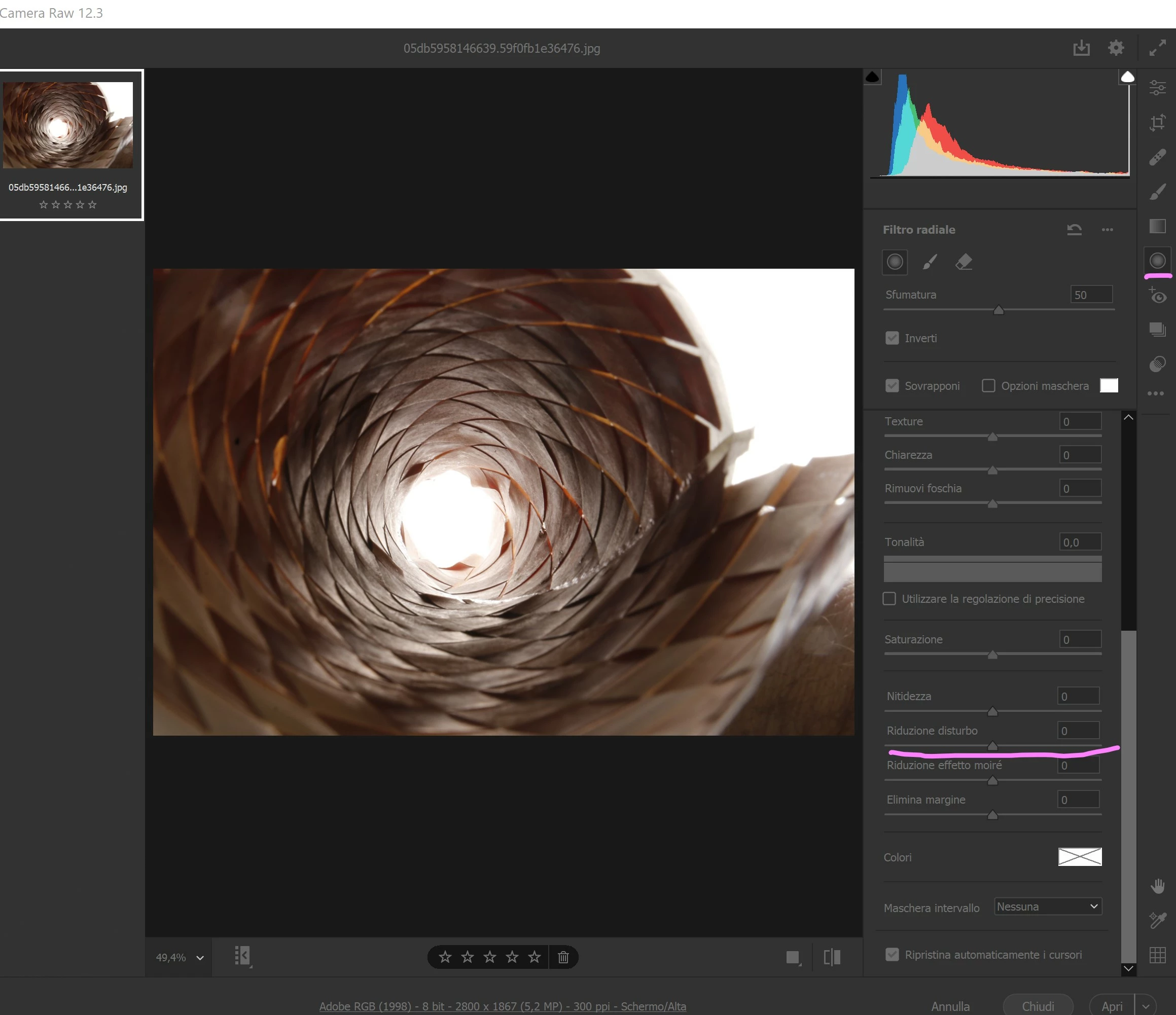
Task: Click the Colori color swatch
Action: (x=1080, y=857)
